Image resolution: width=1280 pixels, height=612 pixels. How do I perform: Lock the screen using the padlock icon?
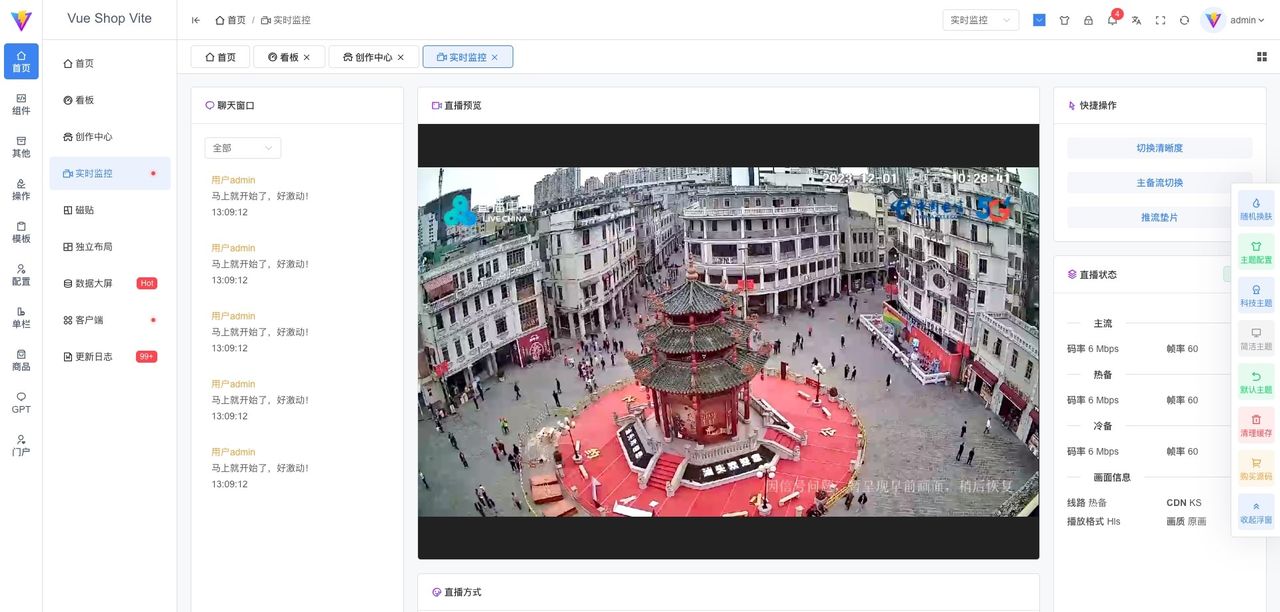(1088, 20)
